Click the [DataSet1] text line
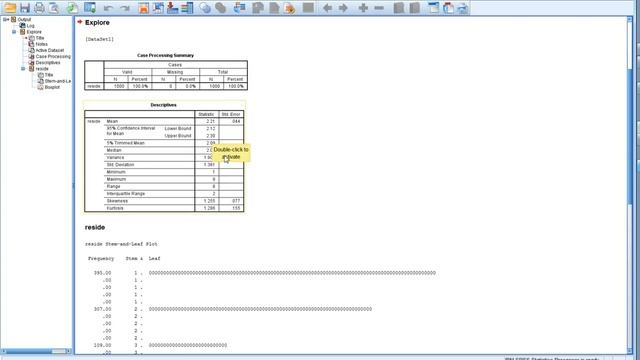Image resolution: width=640 pixels, height=360 pixels. tap(99, 39)
